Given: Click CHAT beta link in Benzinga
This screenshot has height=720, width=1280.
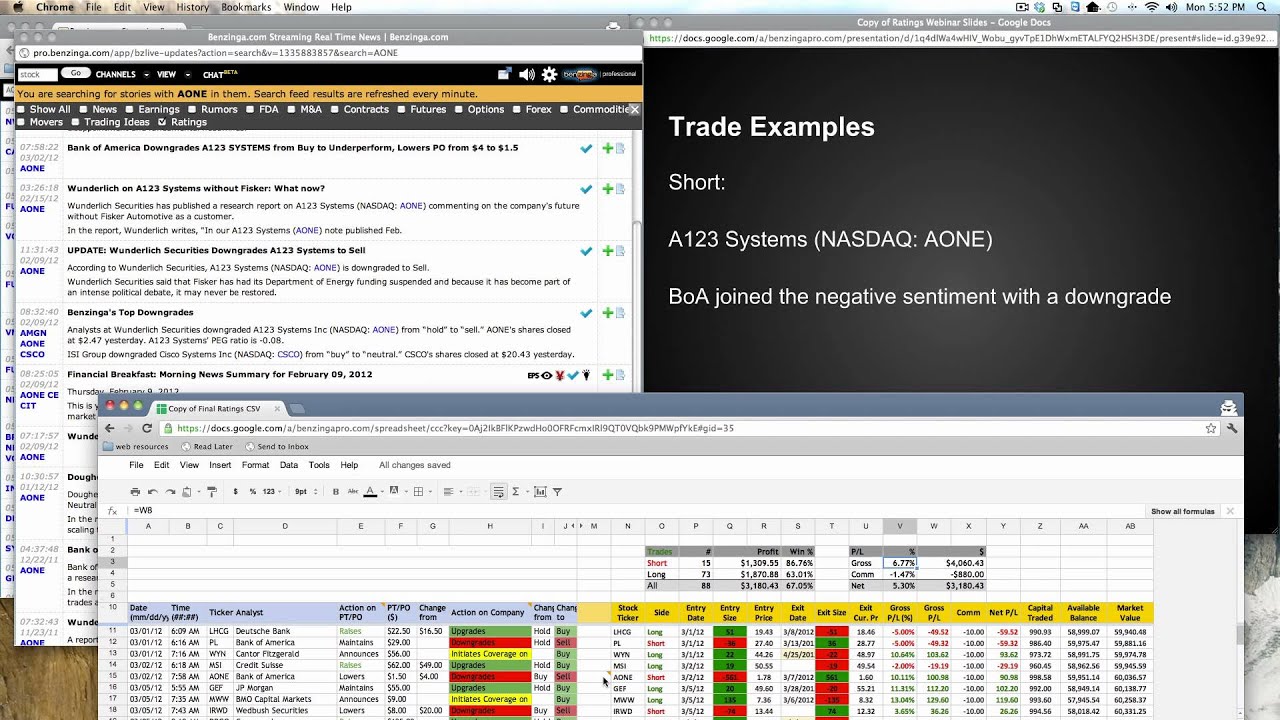Looking at the screenshot, I should (219, 74).
